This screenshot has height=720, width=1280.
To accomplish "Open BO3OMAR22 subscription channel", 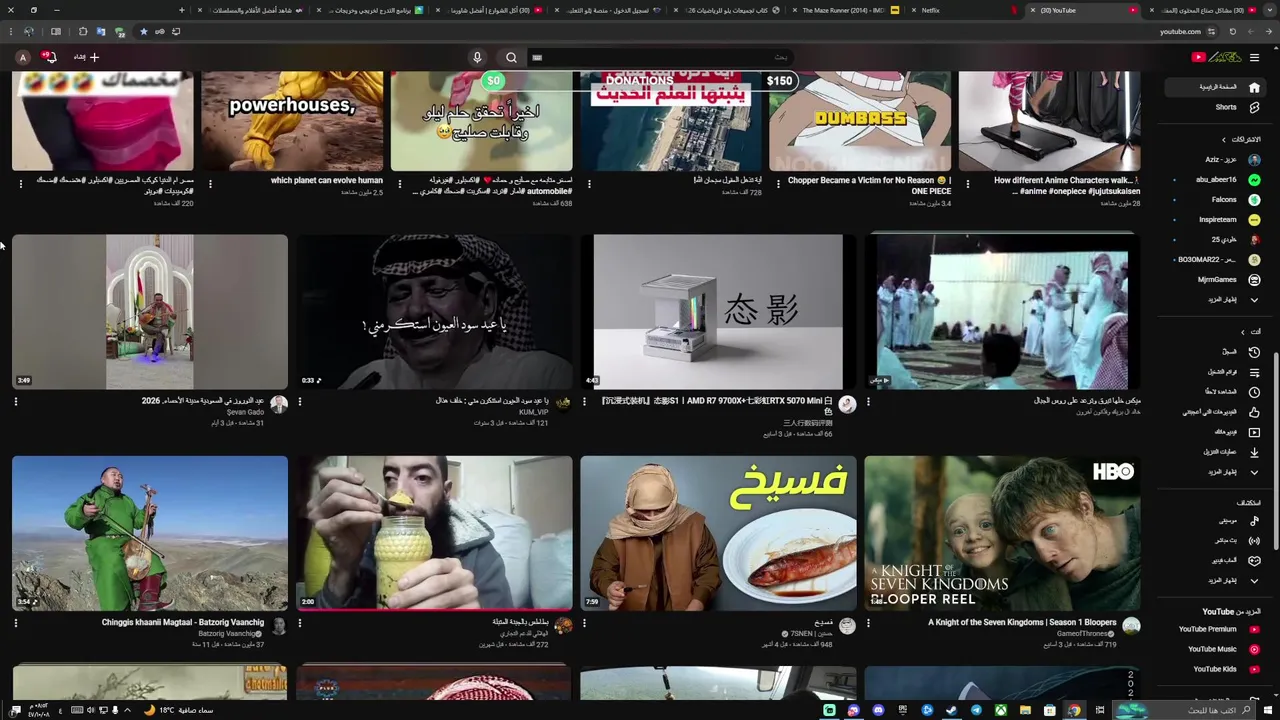I will tap(1219, 260).
